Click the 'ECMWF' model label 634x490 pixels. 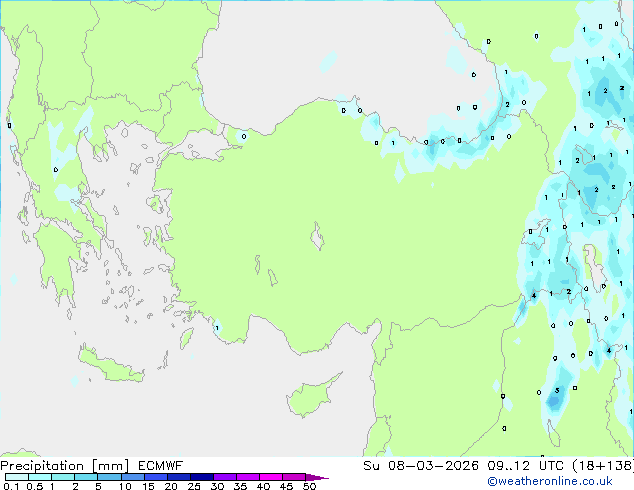coord(161,466)
